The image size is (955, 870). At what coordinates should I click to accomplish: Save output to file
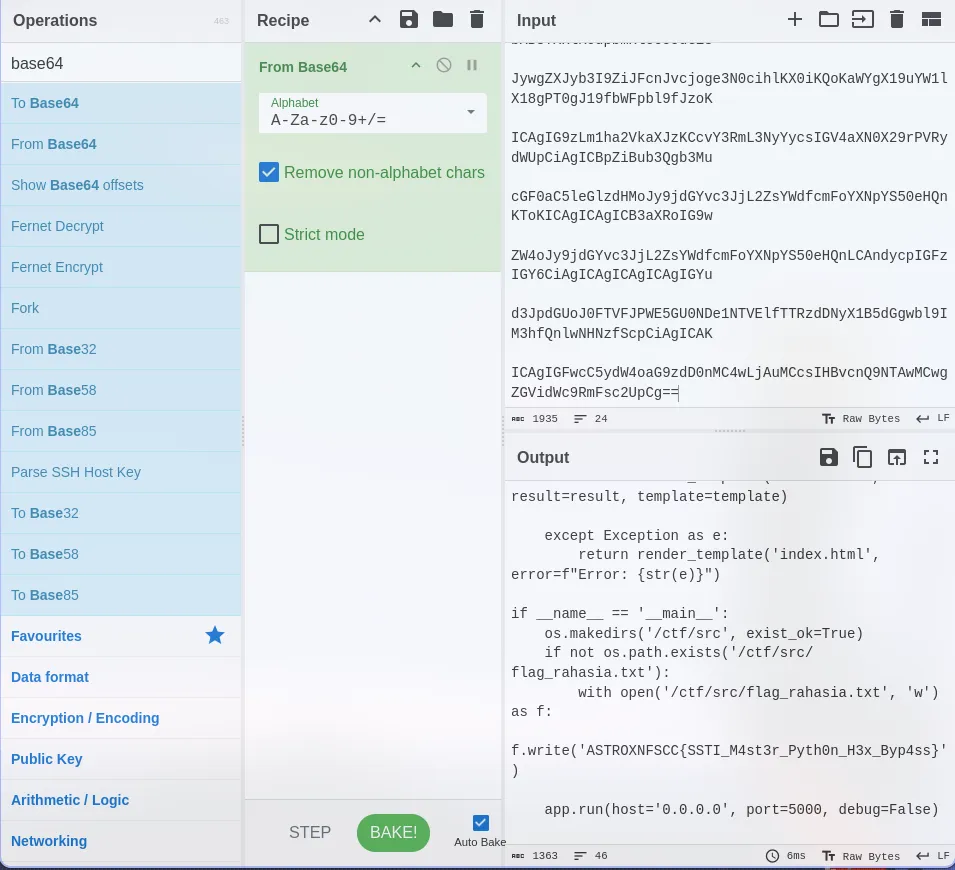tap(828, 457)
